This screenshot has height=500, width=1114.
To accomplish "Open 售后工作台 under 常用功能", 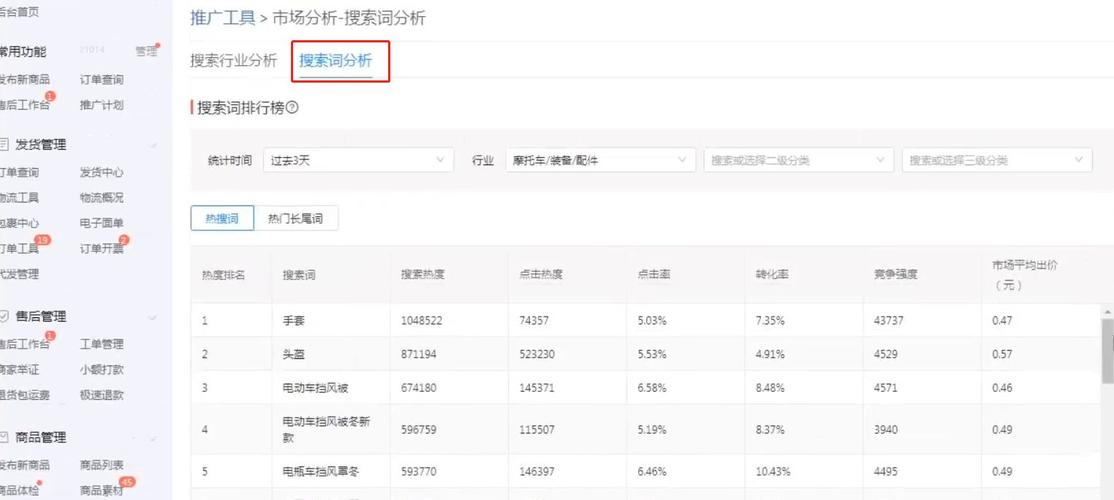I will click(24, 105).
